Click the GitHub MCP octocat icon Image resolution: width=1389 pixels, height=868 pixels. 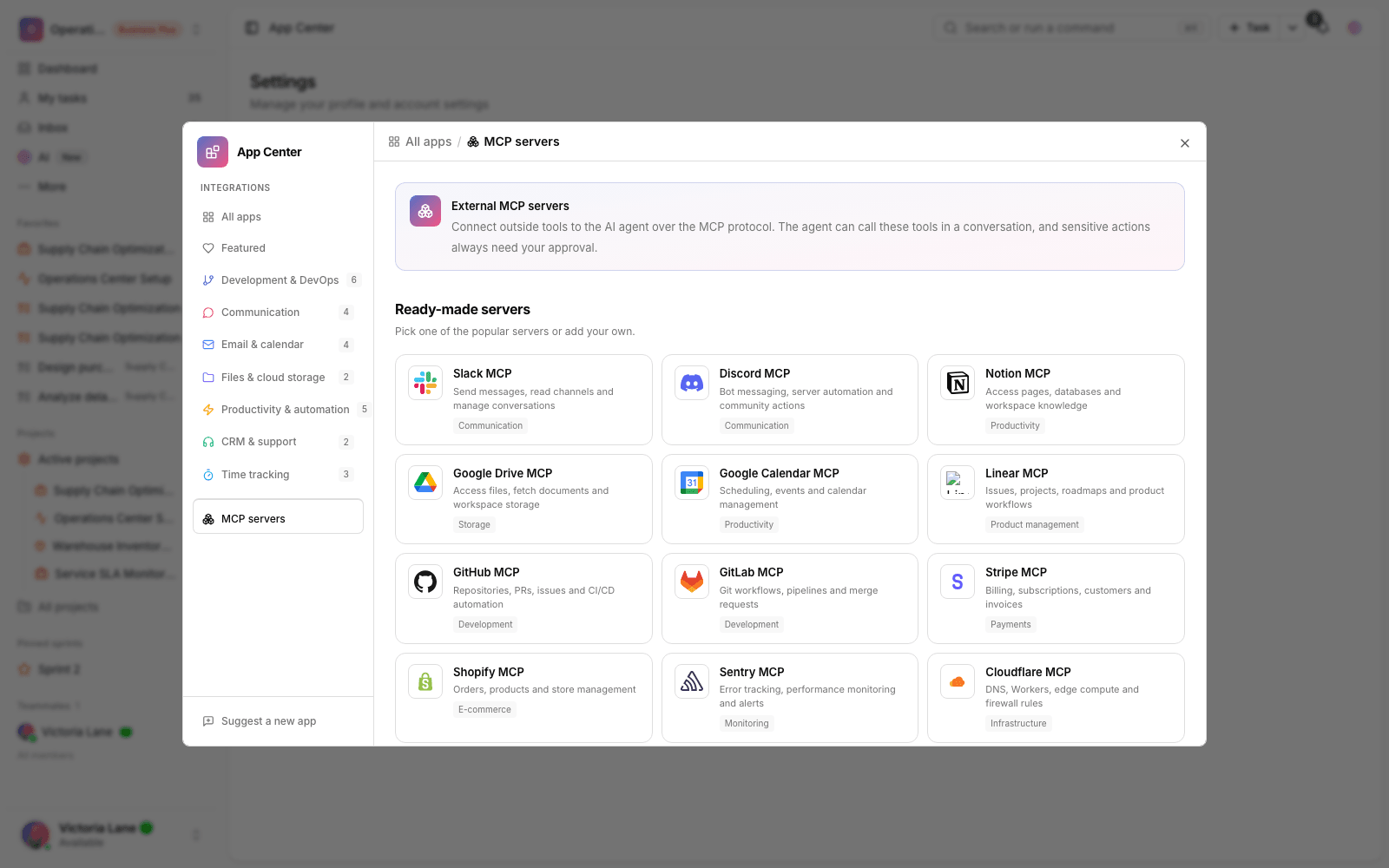point(425,582)
